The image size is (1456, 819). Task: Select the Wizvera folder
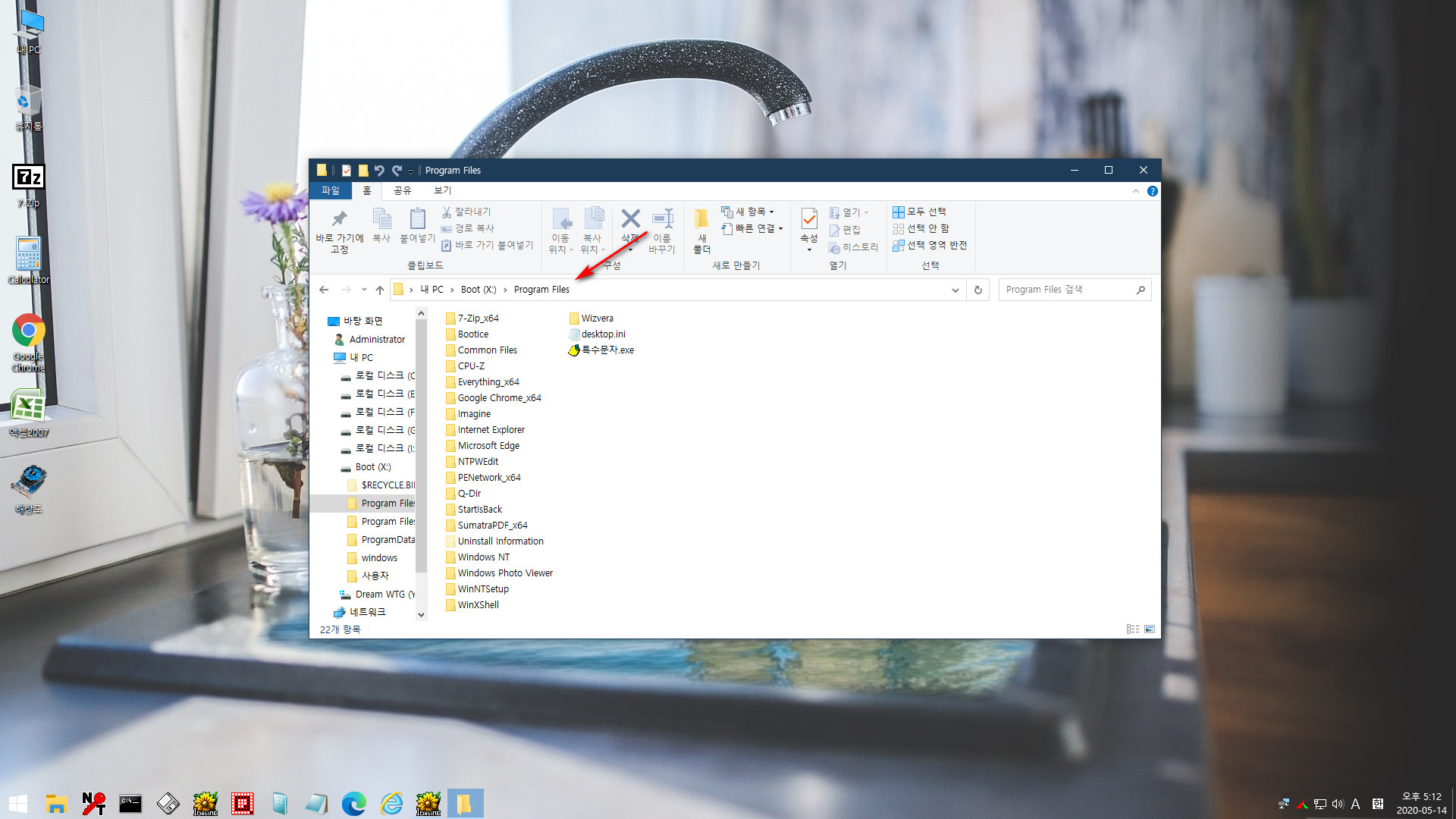pos(591,318)
